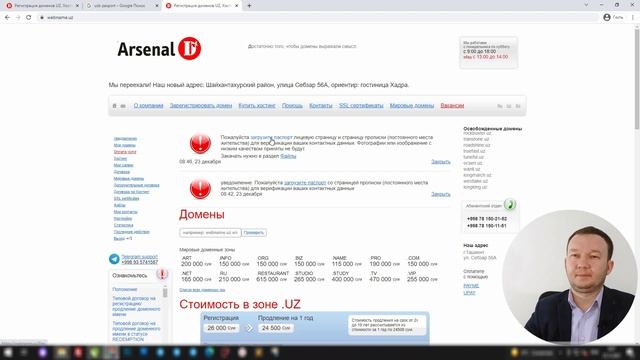Open the Зарегистрировать домен menu link

(201, 106)
